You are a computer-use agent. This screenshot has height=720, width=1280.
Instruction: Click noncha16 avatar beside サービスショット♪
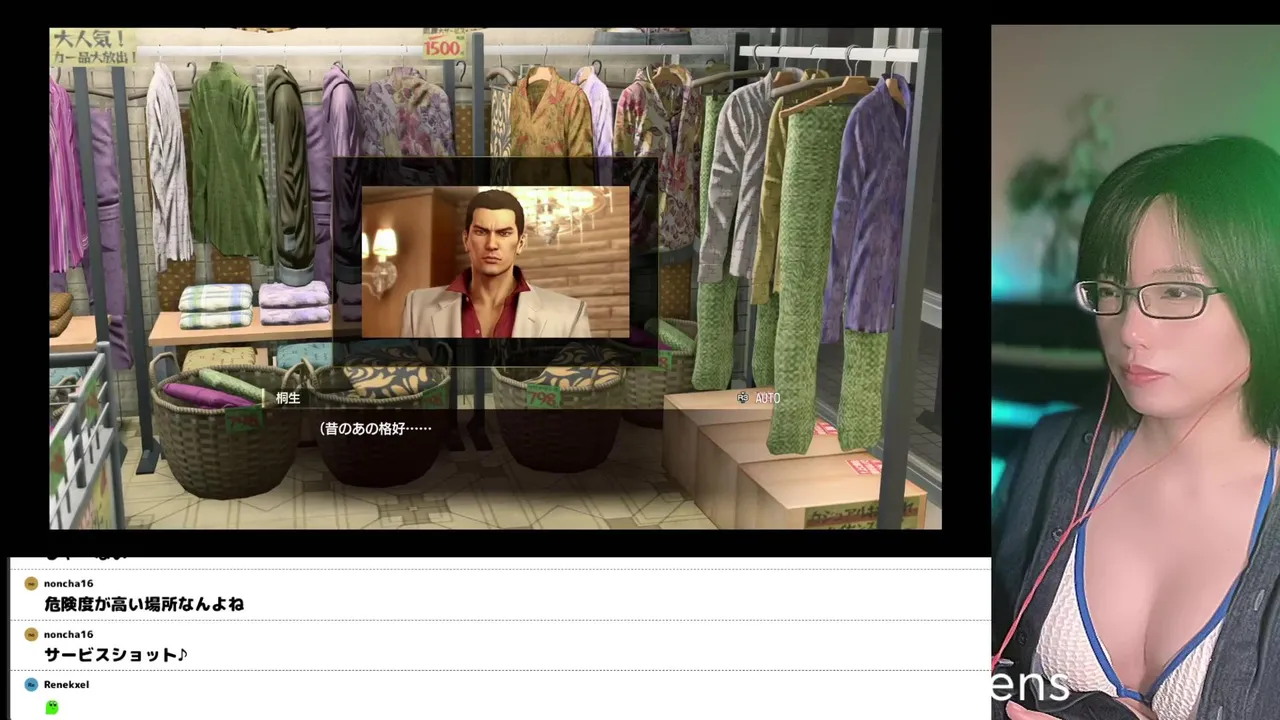[31, 634]
